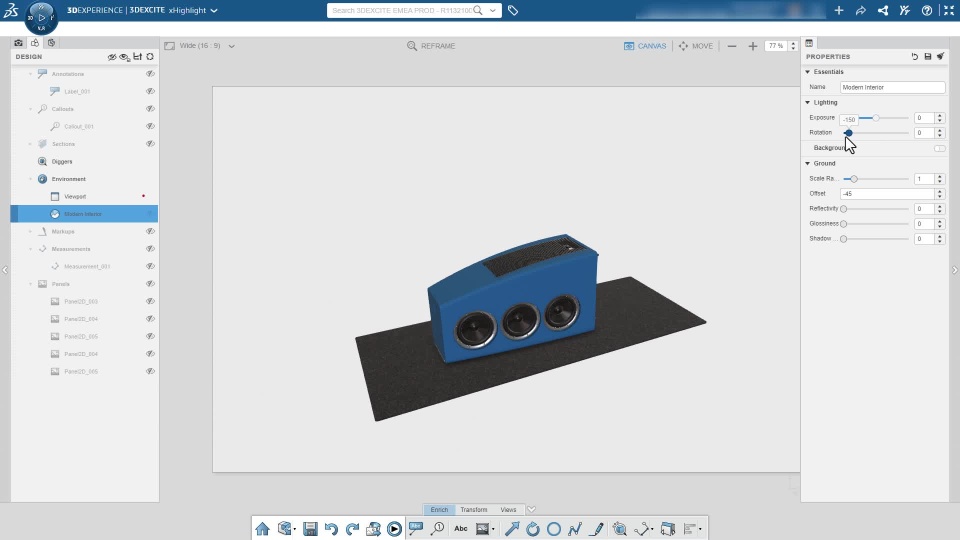Image resolution: width=960 pixels, height=540 pixels.
Task: Open the image tool dropdown arrow in toolbar
Action: click(493, 529)
